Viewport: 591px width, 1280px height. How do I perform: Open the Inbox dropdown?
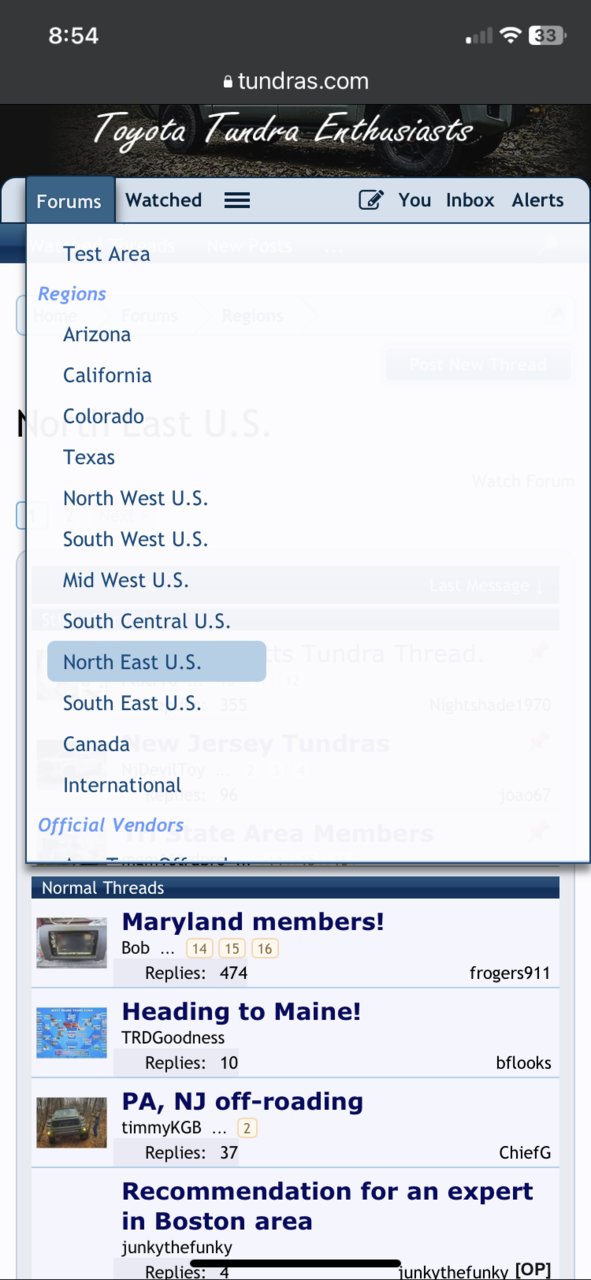[x=470, y=200]
